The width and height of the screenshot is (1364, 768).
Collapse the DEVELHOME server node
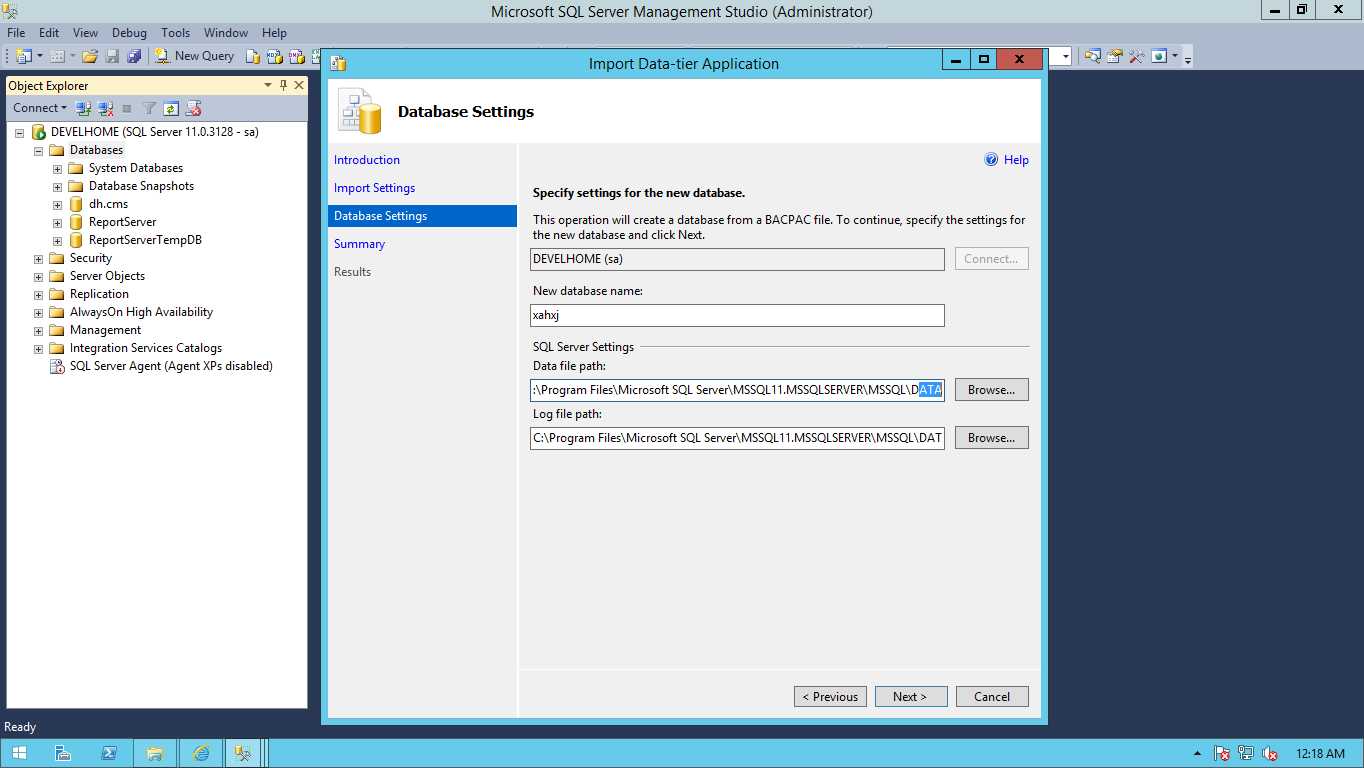coord(19,132)
